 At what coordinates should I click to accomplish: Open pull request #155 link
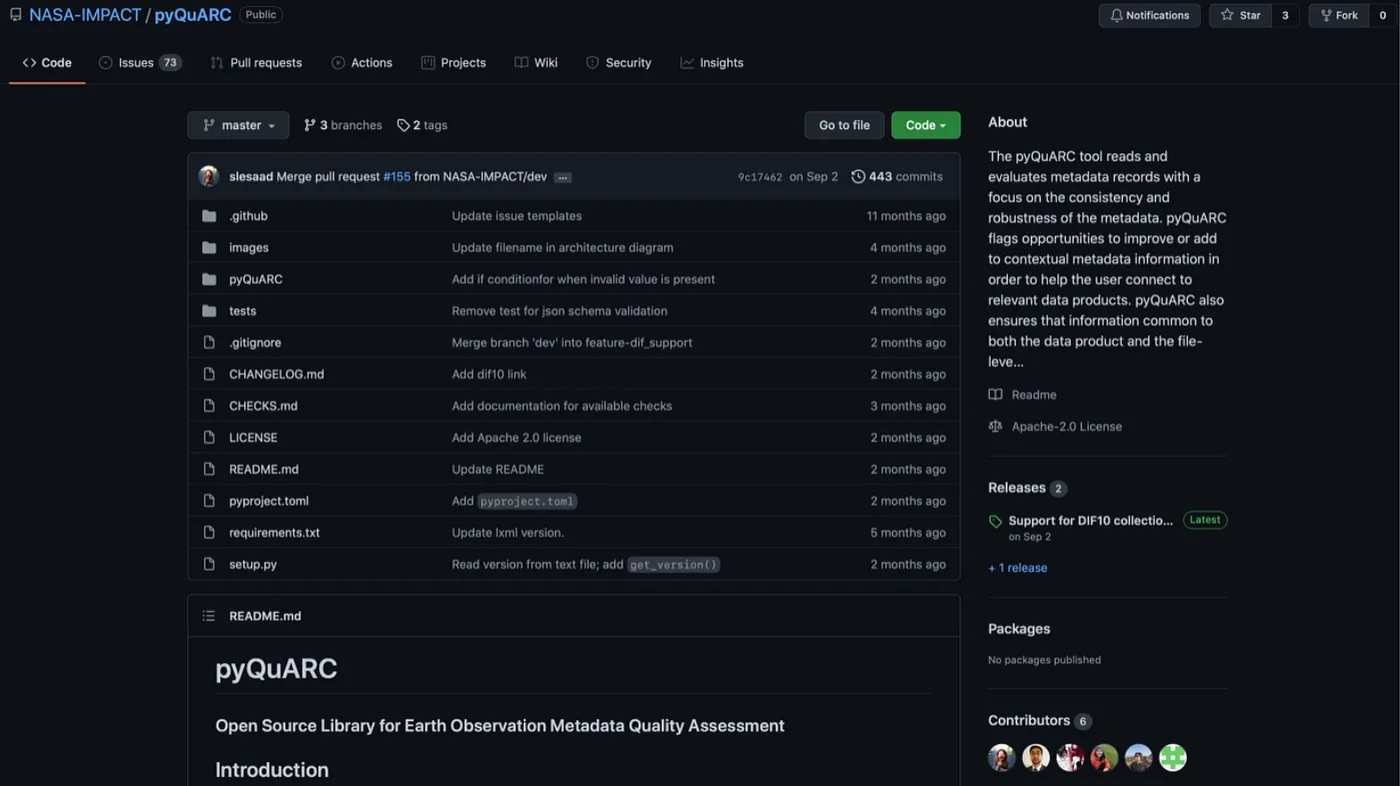pos(397,177)
